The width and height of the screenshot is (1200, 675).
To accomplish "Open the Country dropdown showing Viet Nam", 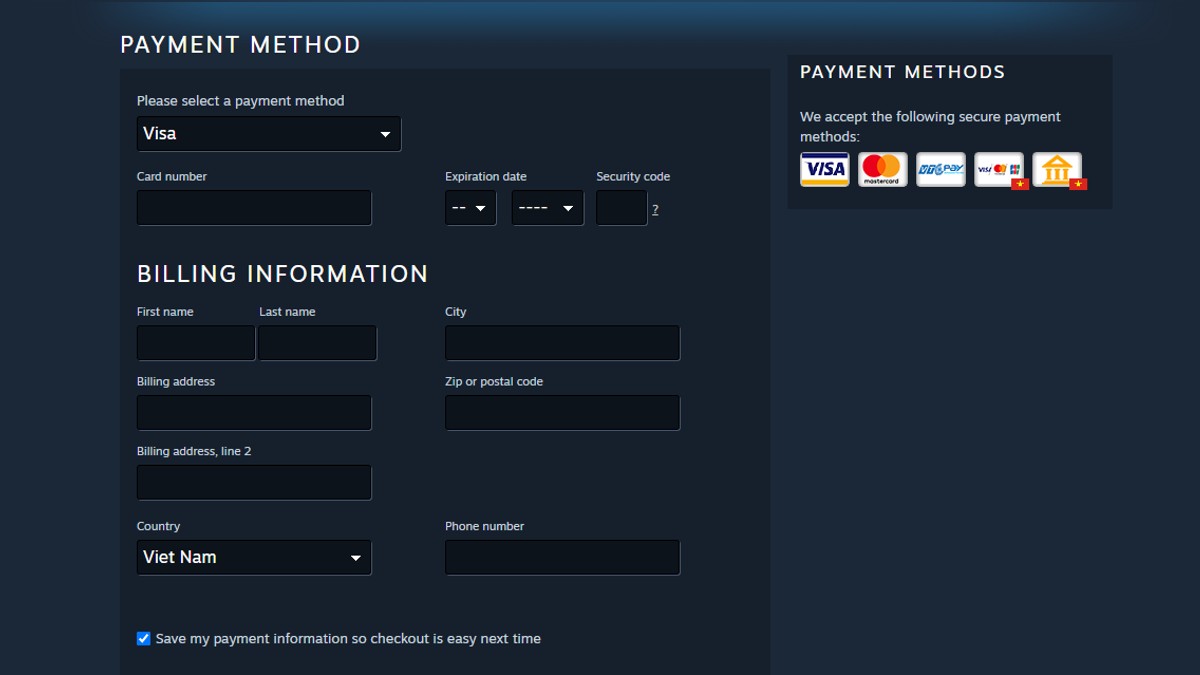I will point(254,558).
